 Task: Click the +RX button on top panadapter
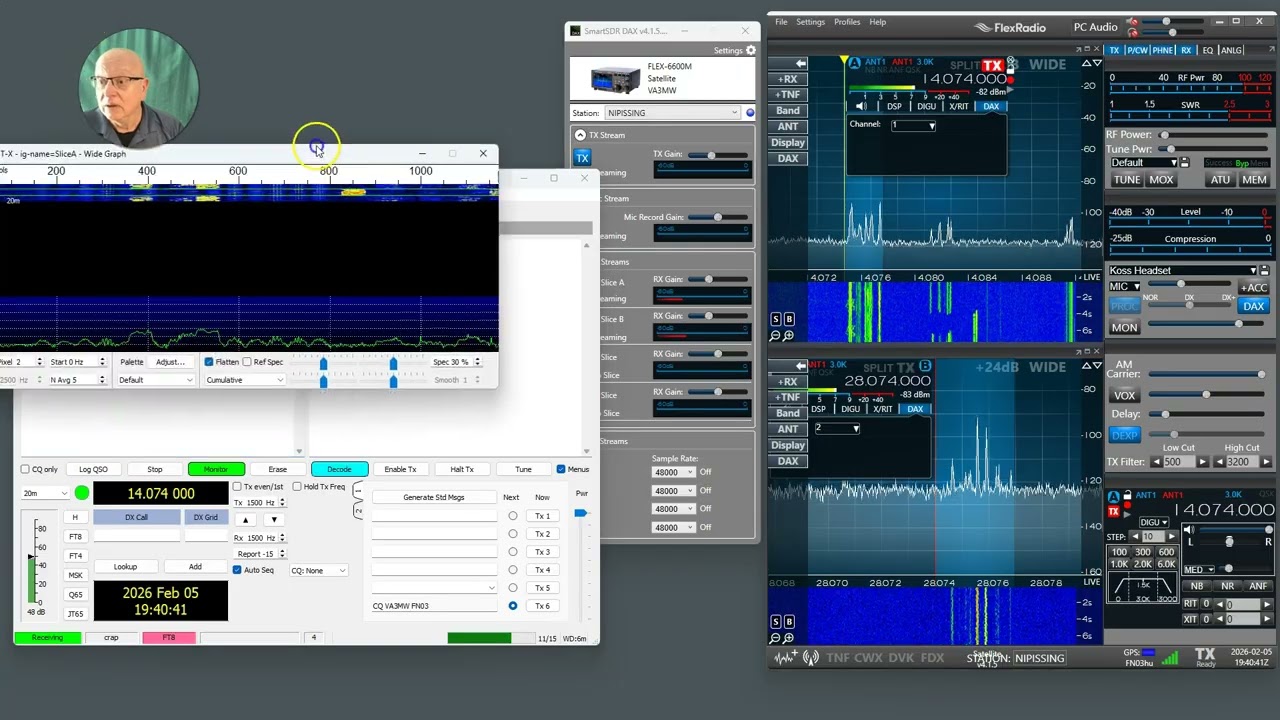pyautogui.click(x=788, y=79)
